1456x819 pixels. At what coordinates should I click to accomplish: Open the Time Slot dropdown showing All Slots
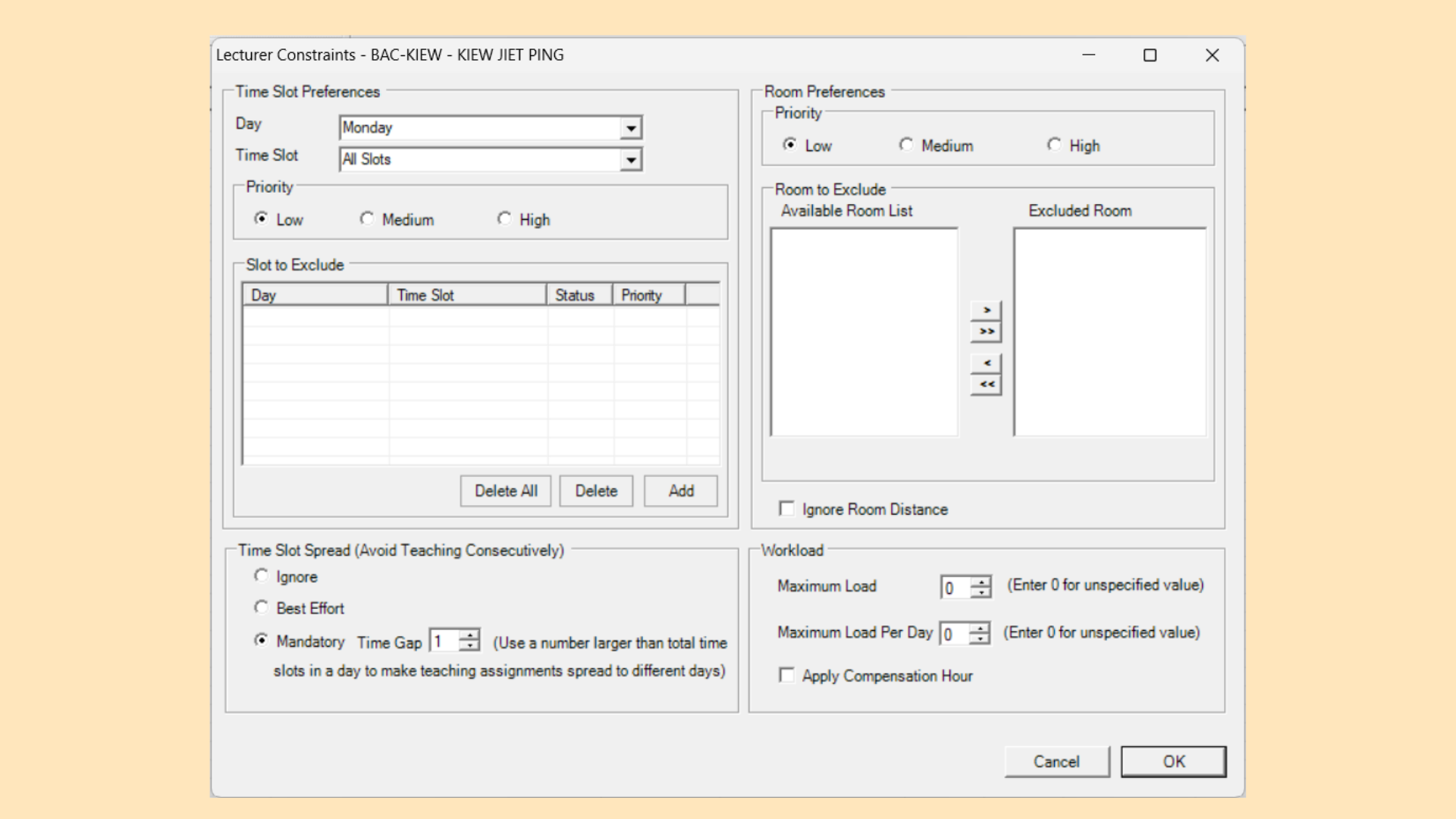tap(631, 160)
